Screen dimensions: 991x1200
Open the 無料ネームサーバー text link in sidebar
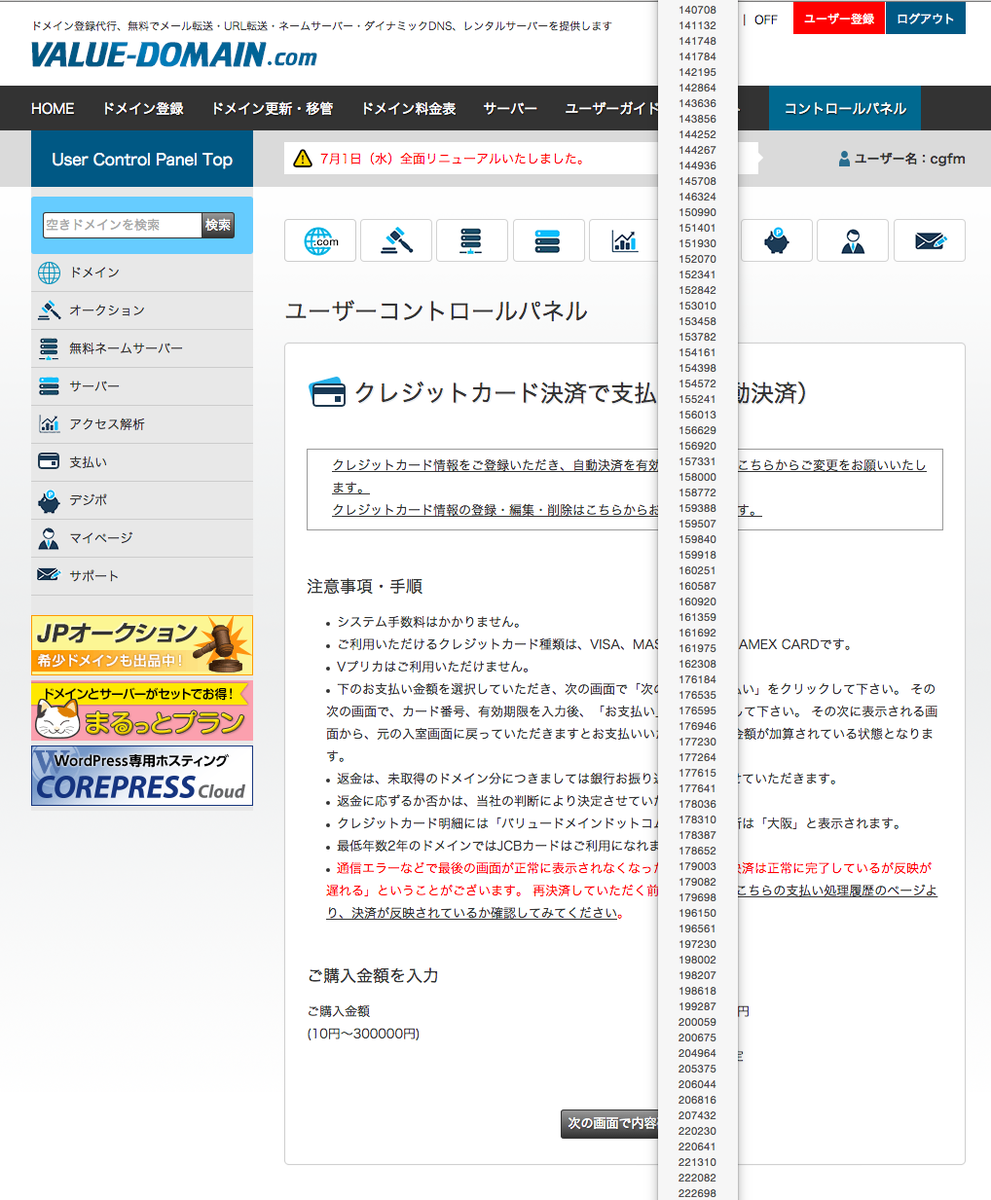126,348
